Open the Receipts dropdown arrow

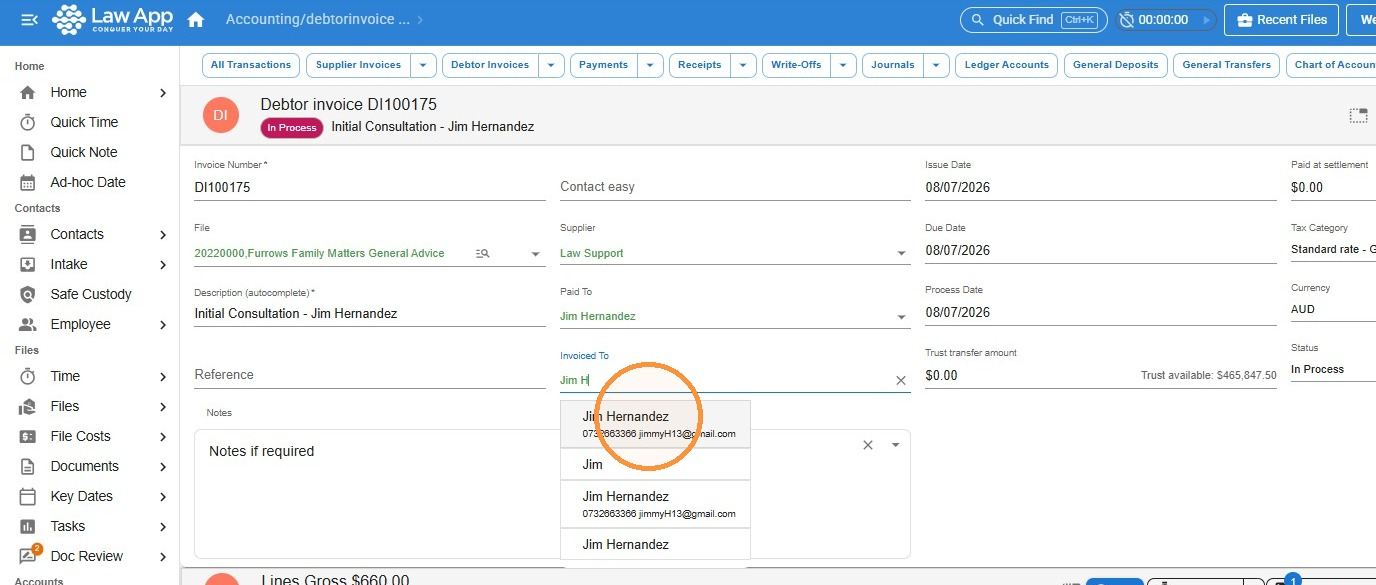point(743,65)
